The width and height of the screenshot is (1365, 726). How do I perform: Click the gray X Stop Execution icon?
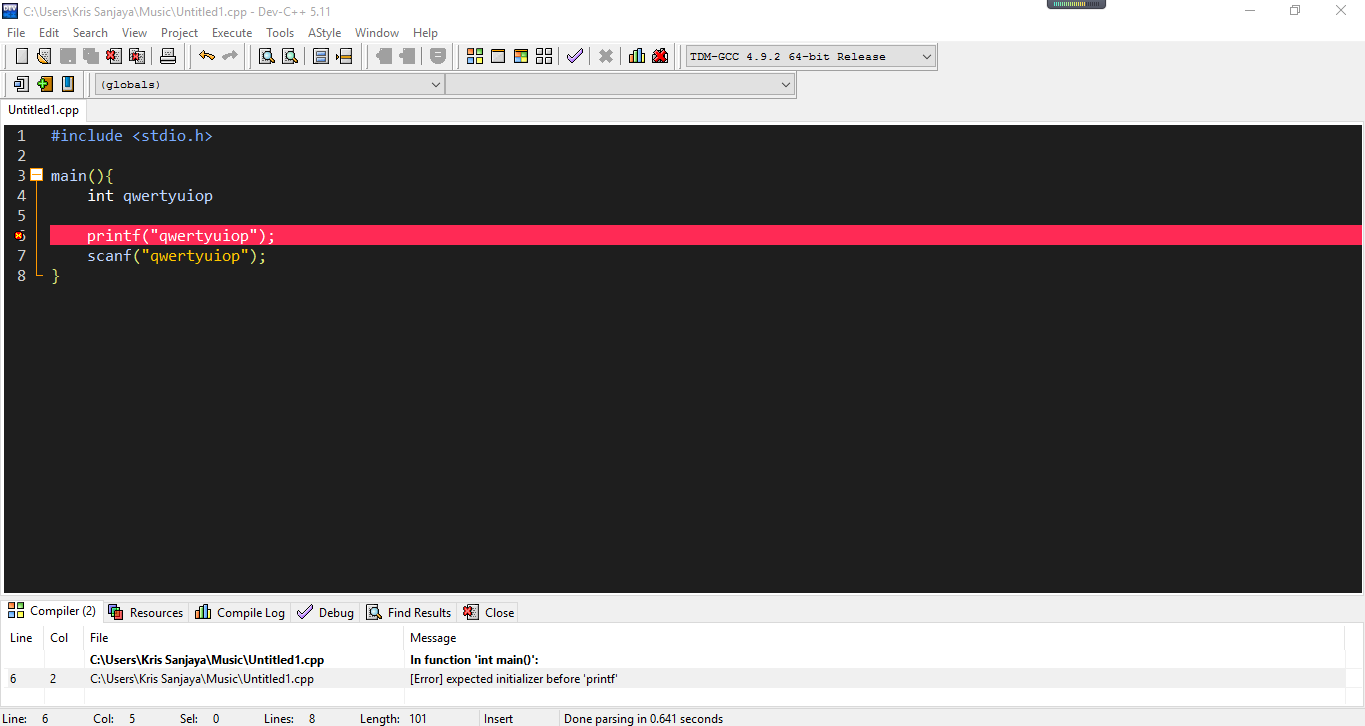pos(605,56)
